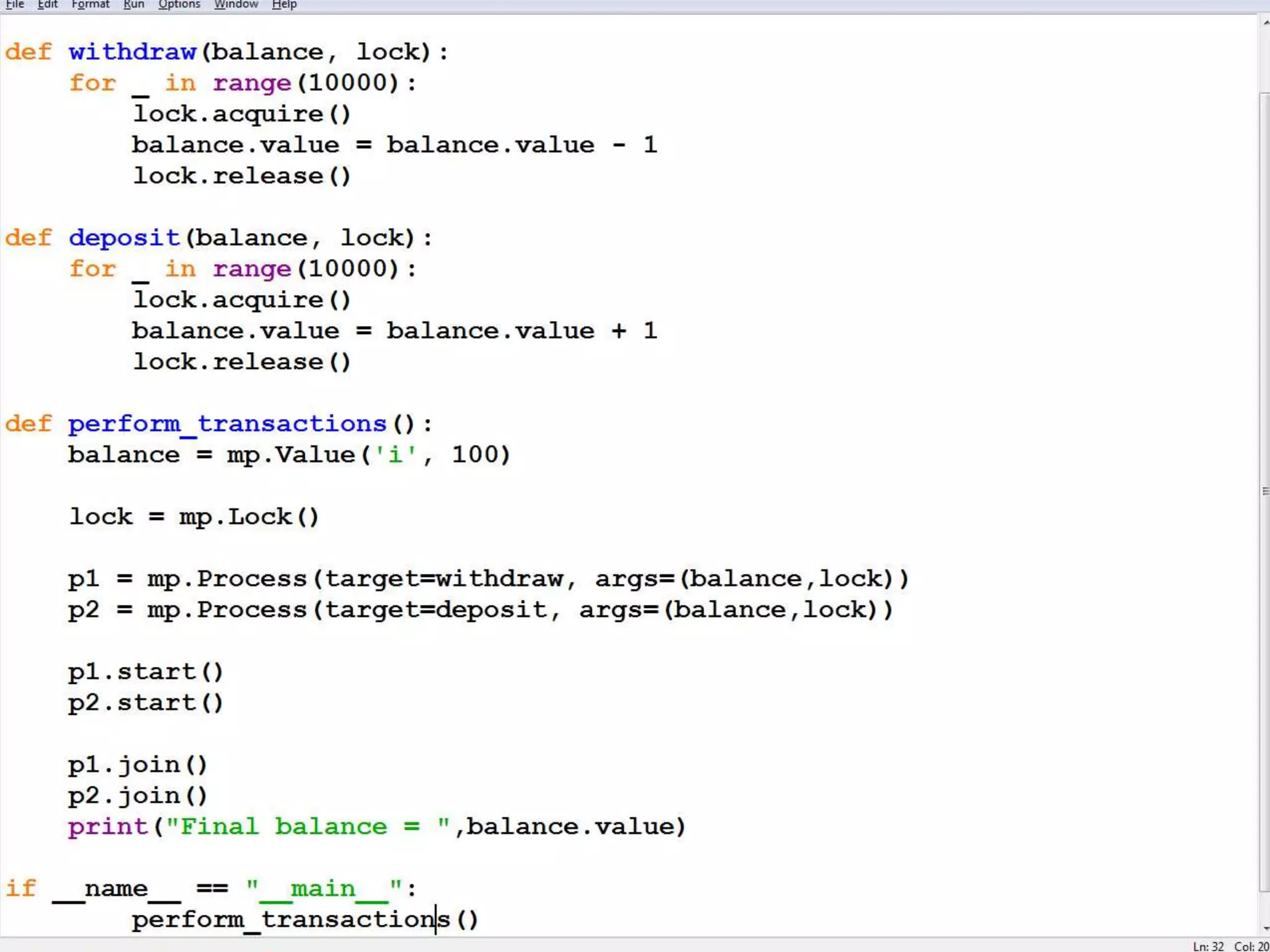Viewport: 1270px width, 952px height.
Task: Open the Window menu
Action: pyautogui.click(x=236, y=4)
